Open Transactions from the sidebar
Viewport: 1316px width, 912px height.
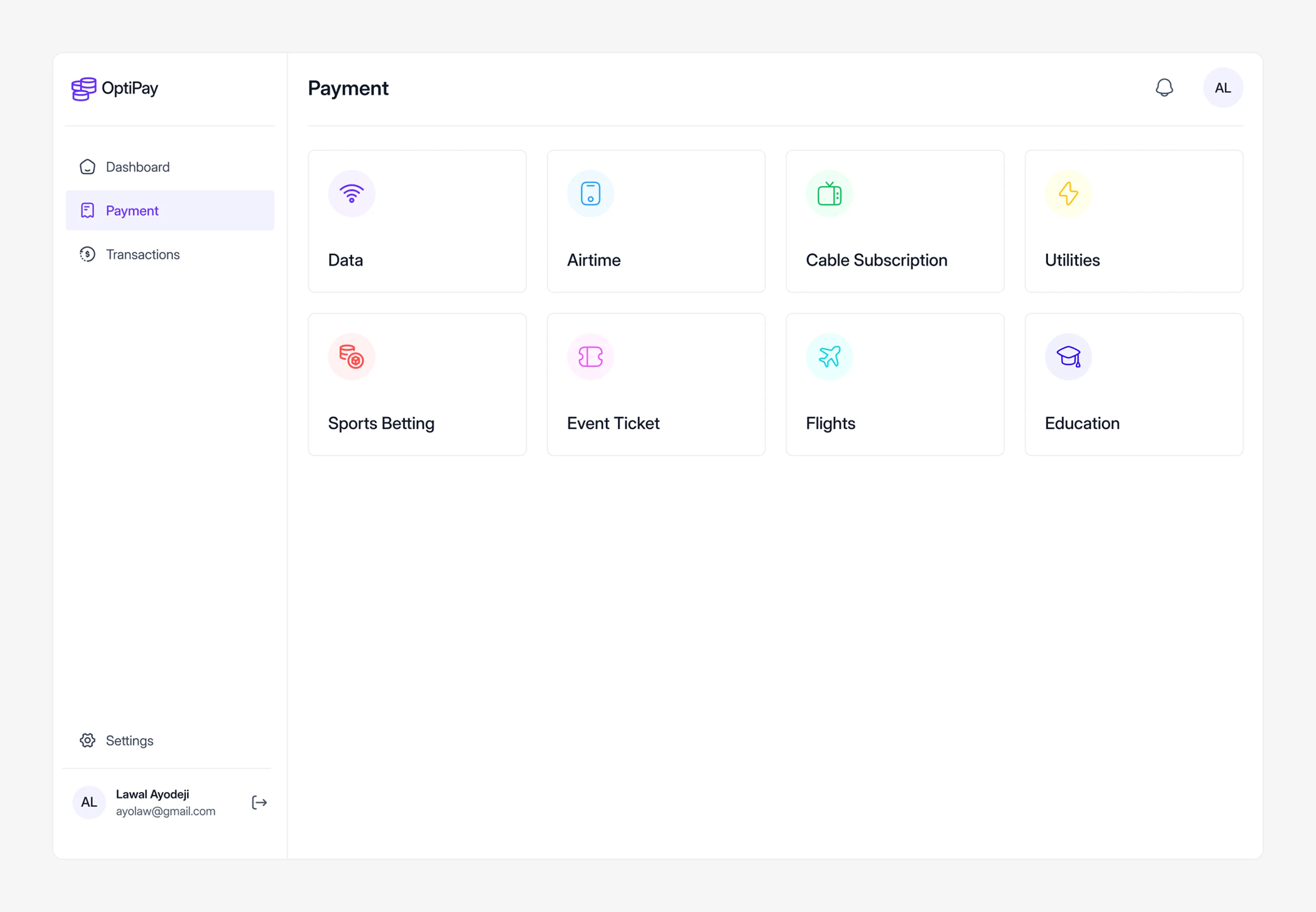point(170,254)
